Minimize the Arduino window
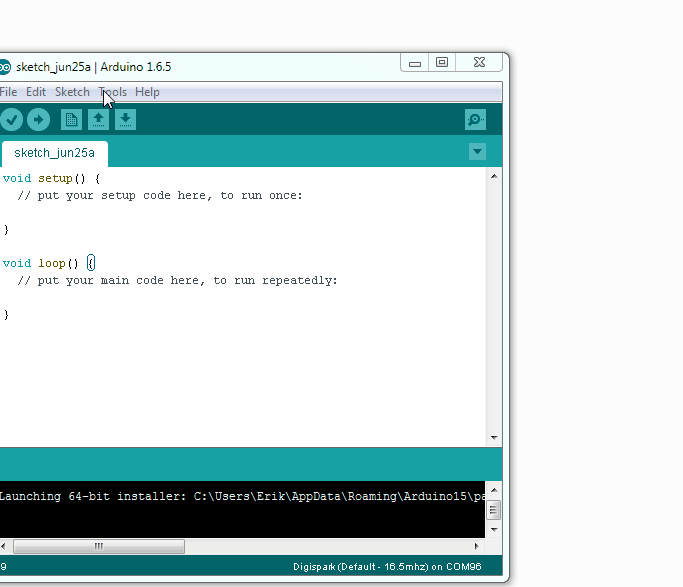683x587 pixels. pos(415,63)
